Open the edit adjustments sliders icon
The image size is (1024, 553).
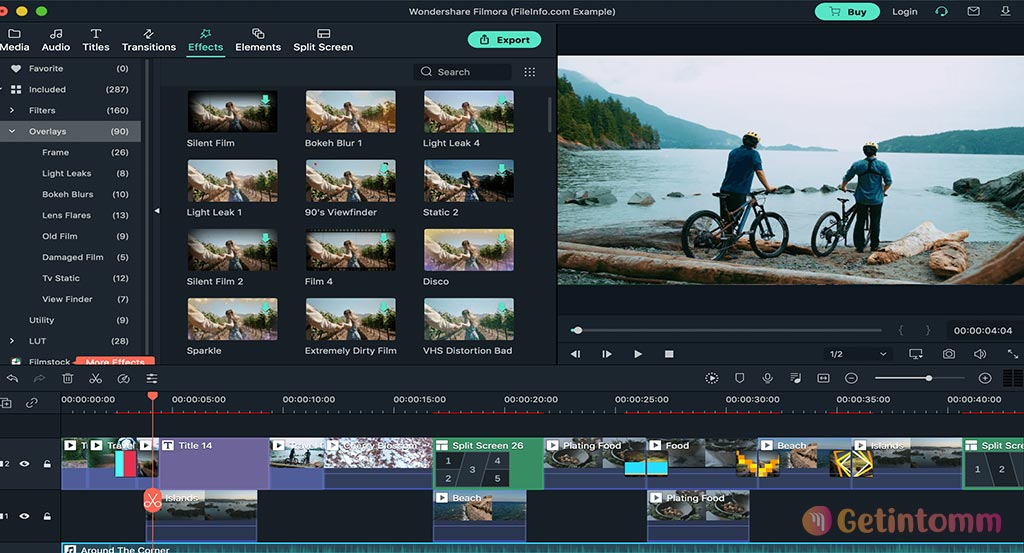152,379
